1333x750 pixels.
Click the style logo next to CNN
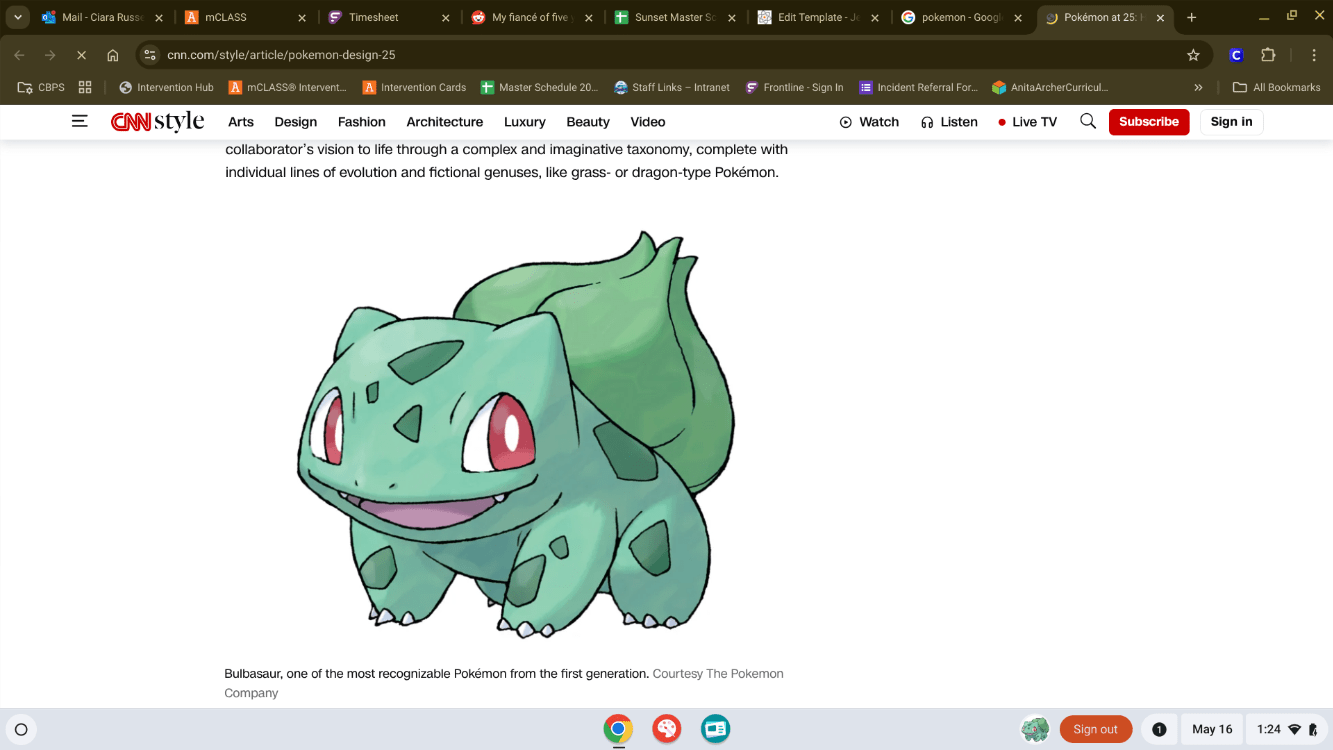coord(179,122)
